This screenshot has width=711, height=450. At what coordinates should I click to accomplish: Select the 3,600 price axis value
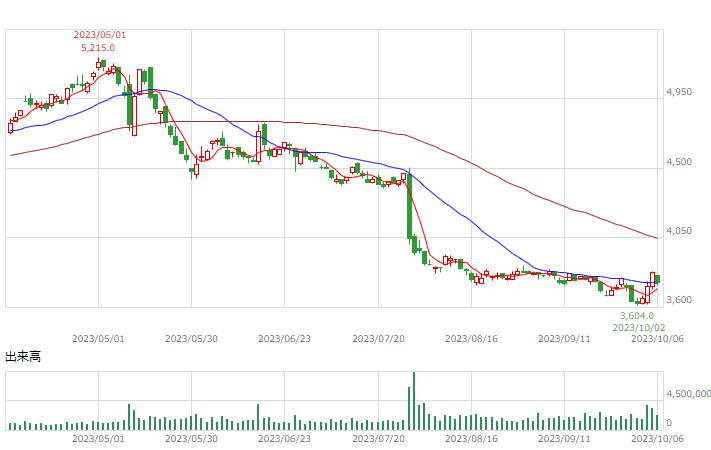[679, 300]
